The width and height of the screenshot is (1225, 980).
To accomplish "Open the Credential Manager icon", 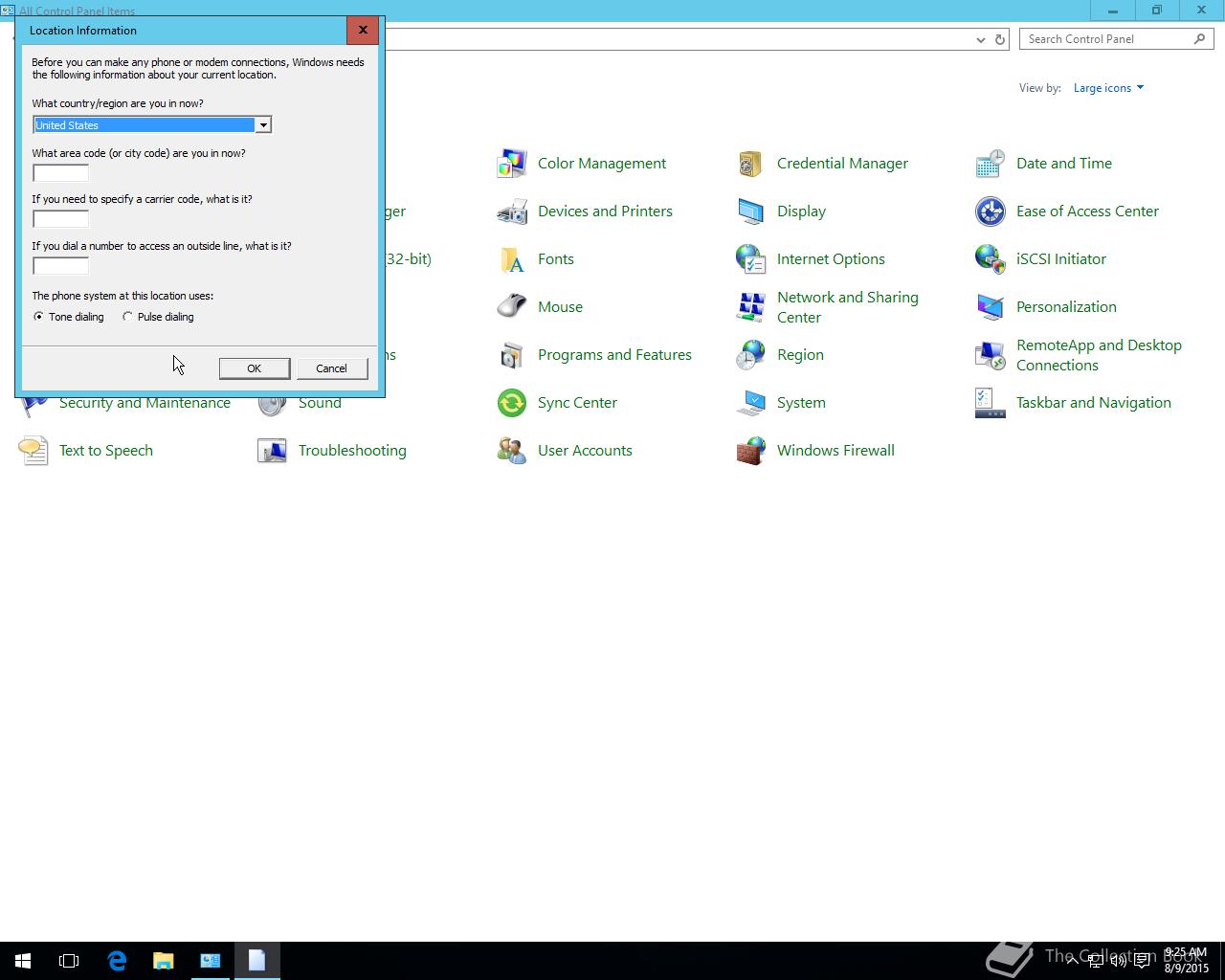I will tap(751, 164).
